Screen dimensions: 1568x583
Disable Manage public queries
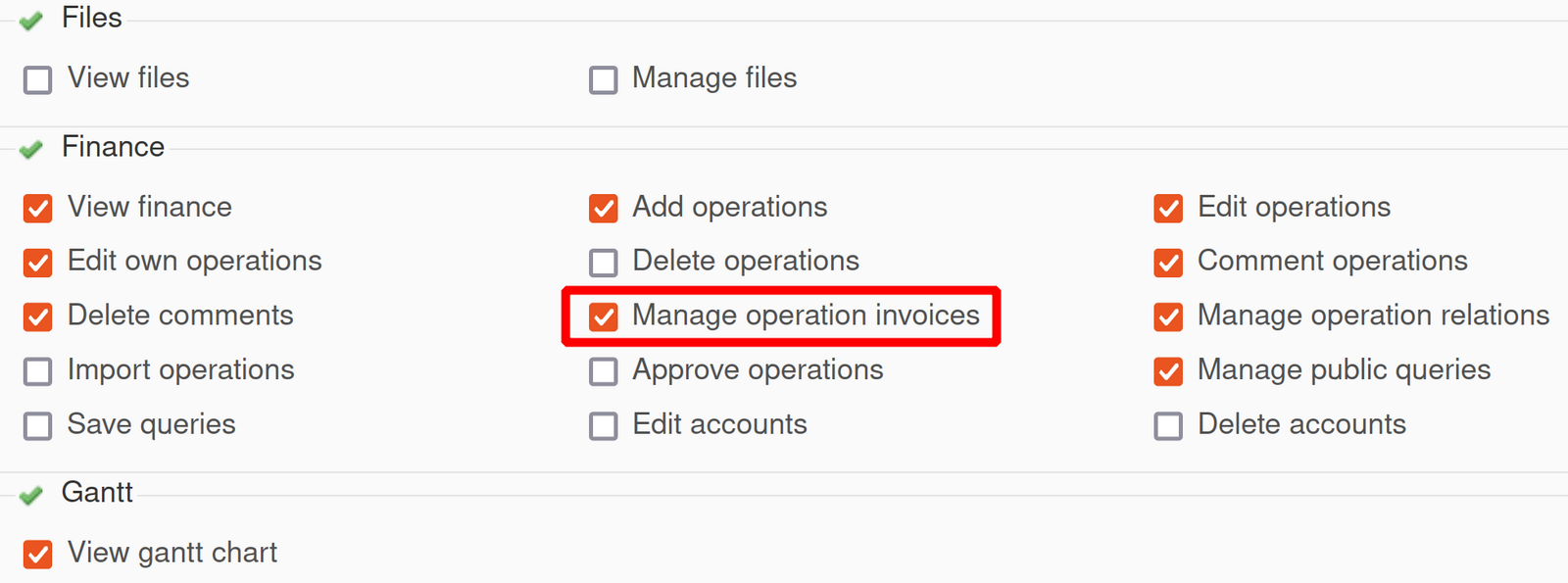(x=1167, y=371)
